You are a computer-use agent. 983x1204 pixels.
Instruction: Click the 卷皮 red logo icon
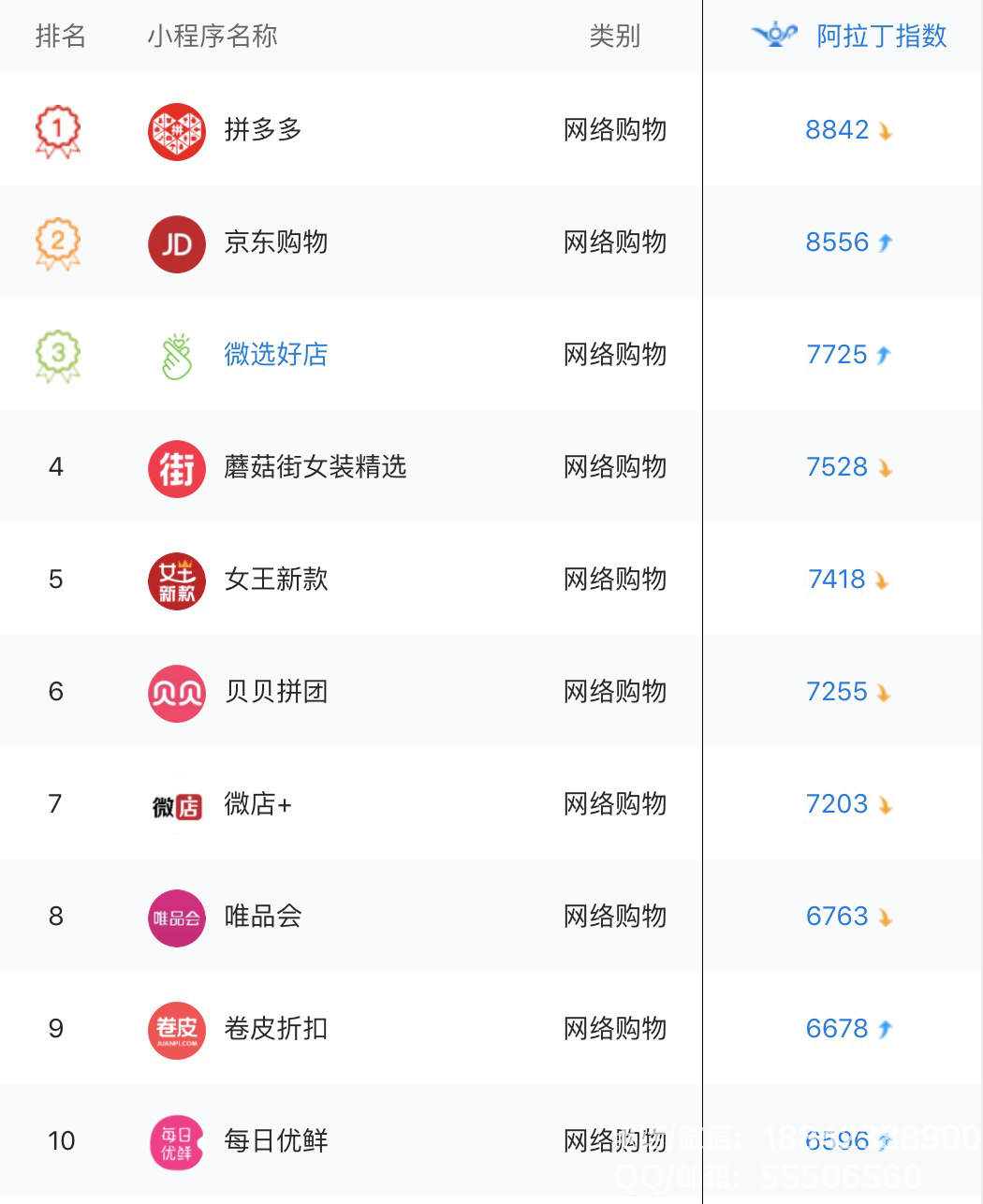pos(177,1030)
